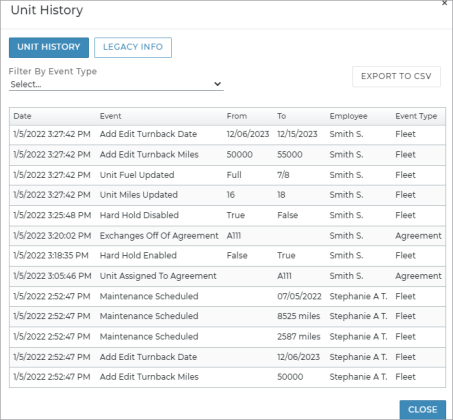Switch to the Unit History tab
453x420 pixels.
pos(49,47)
